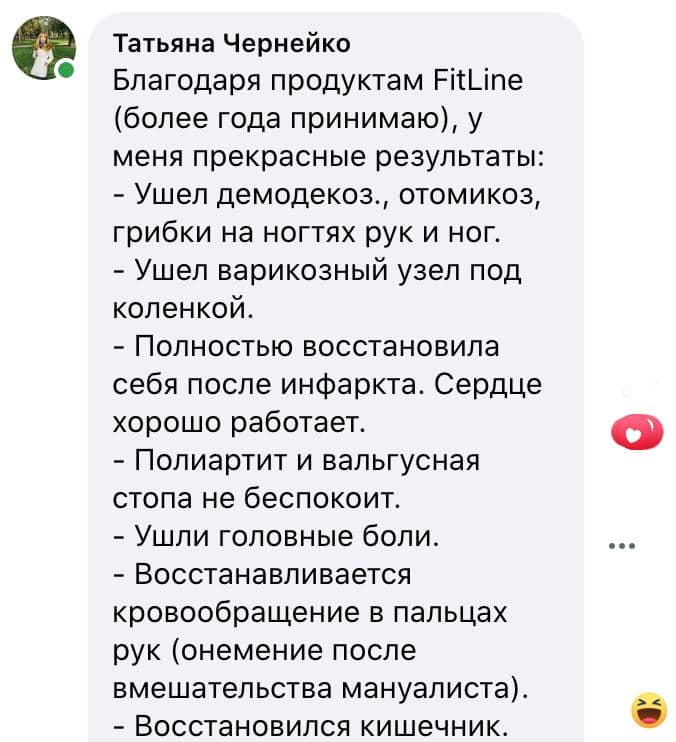Click the red heart reaction icon
Screen dimensions: 676x742
(636, 433)
